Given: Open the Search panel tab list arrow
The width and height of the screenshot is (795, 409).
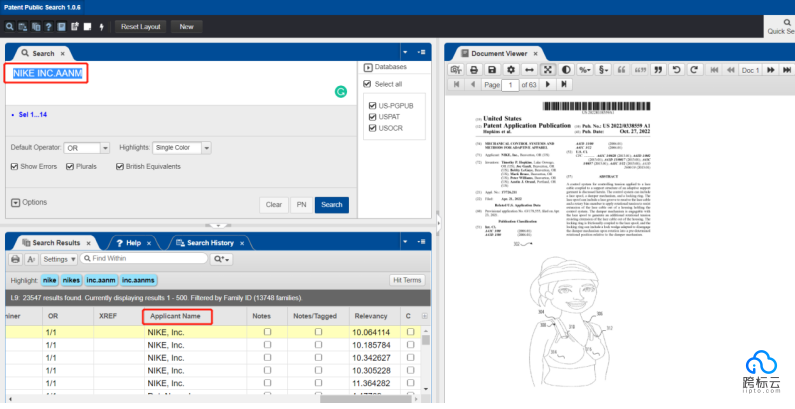Looking at the screenshot, I should tap(405, 52).
